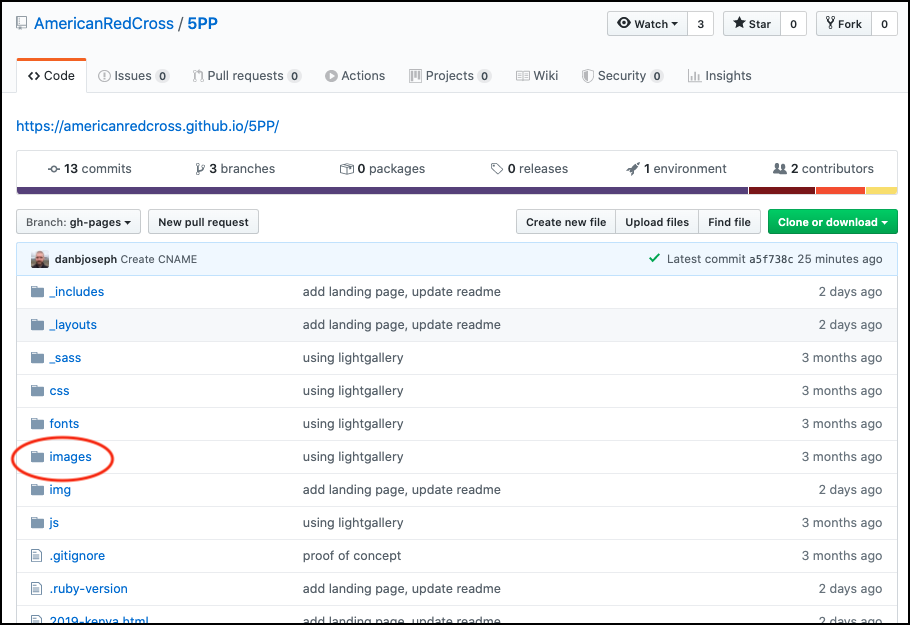The image size is (910, 625).
Task: Click the _includes folder icon
Action: [38, 291]
